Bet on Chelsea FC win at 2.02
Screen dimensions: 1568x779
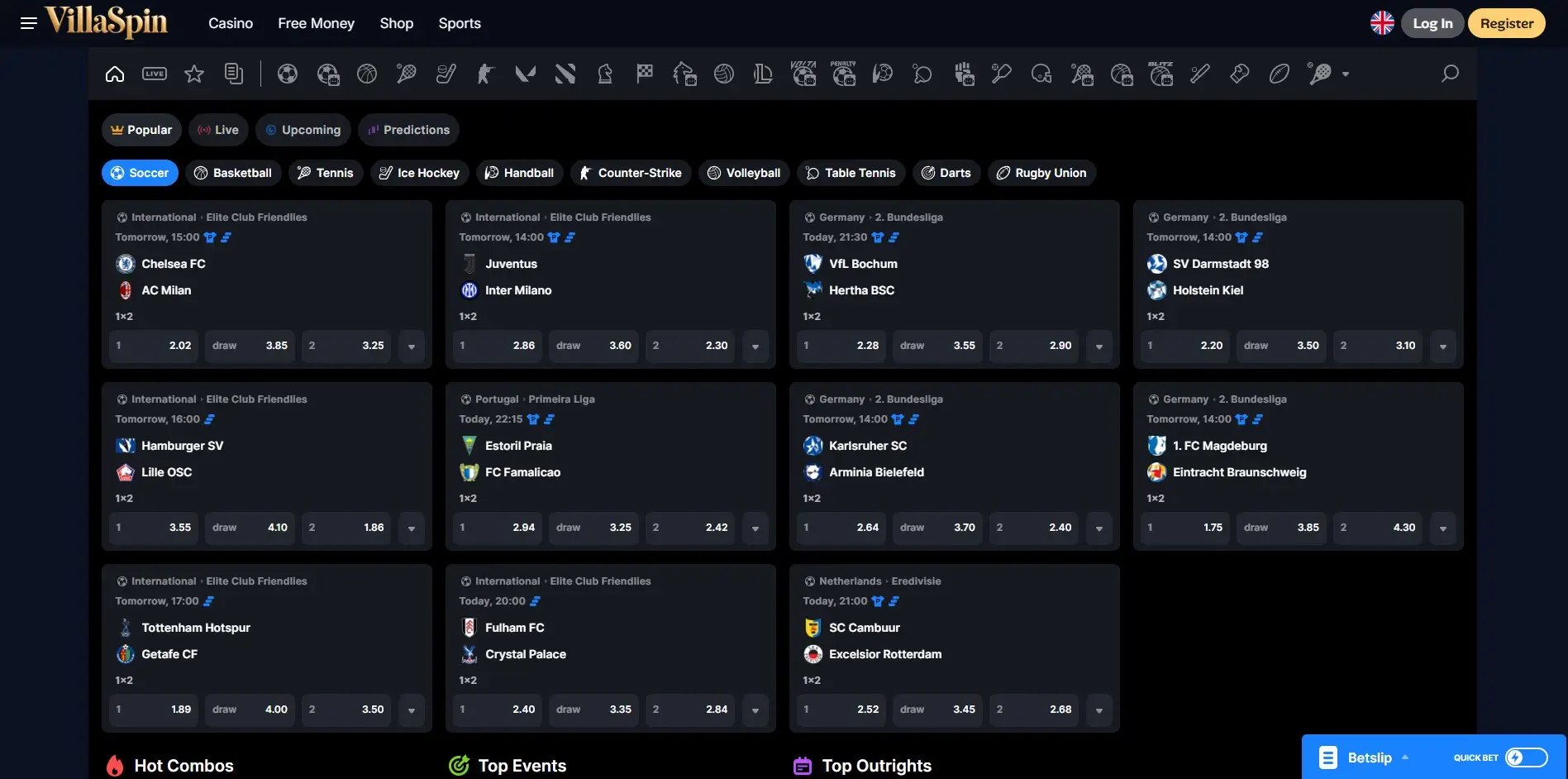(154, 346)
